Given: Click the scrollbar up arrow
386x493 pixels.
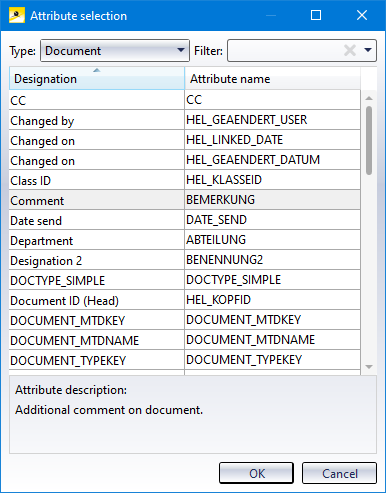Looking at the screenshot, I should (369, 98).
